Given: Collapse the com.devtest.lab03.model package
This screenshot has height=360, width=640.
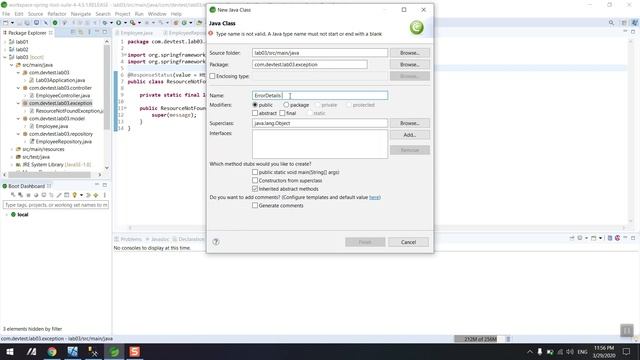Looking at the screenshot, I should (18, 118).
